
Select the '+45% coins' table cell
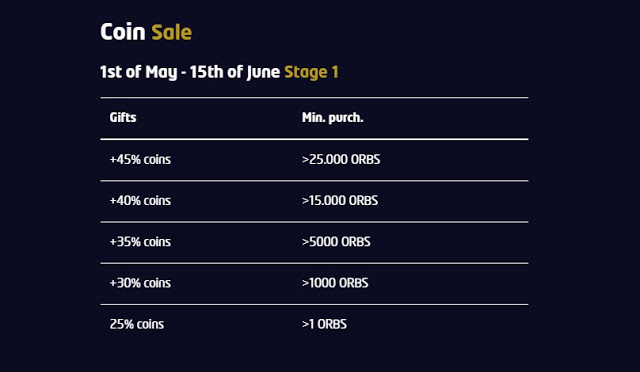[140, 159]
